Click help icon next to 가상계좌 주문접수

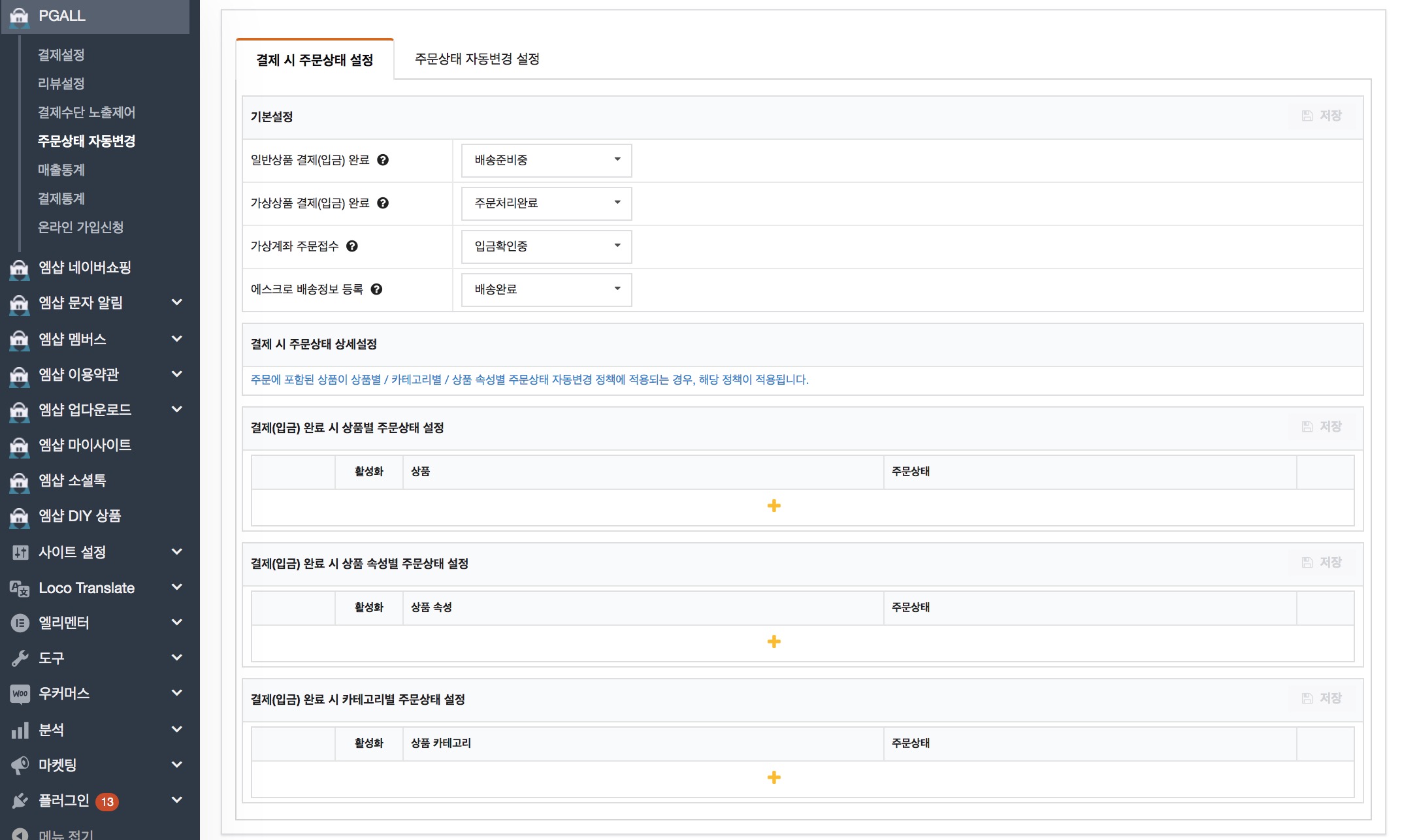tap(352, 246)
